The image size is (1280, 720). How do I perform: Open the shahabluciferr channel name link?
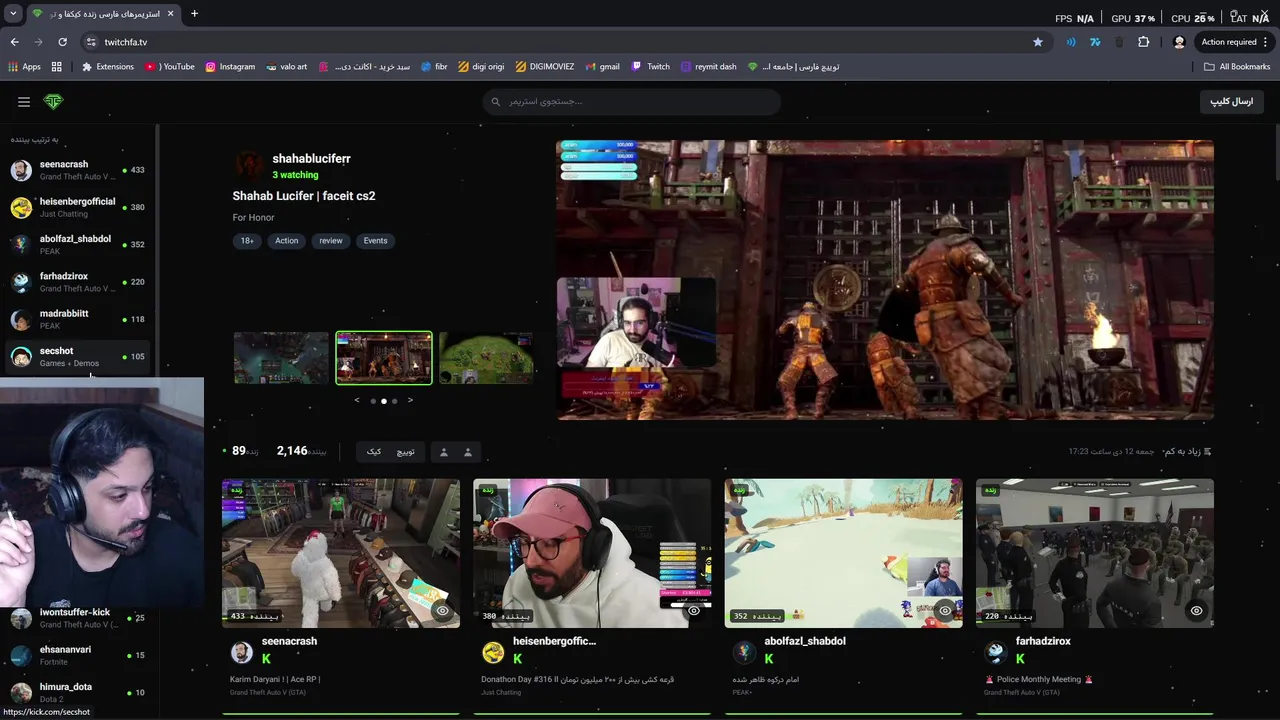click(311, 158)
